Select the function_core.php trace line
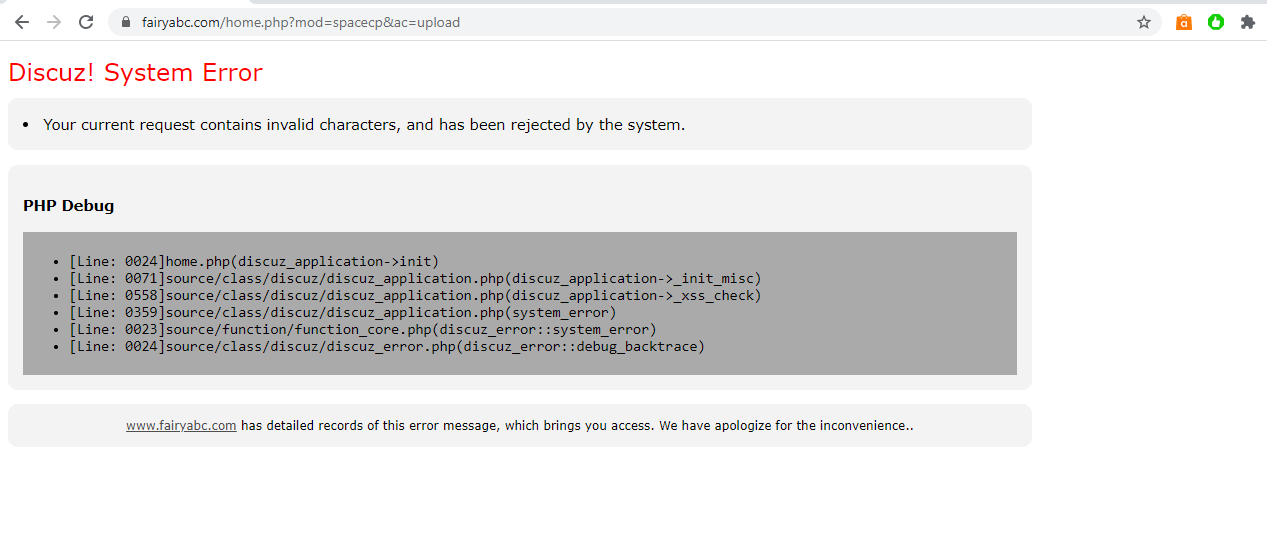Screen dimensions: 1267x547 click(x=363, y=330)
